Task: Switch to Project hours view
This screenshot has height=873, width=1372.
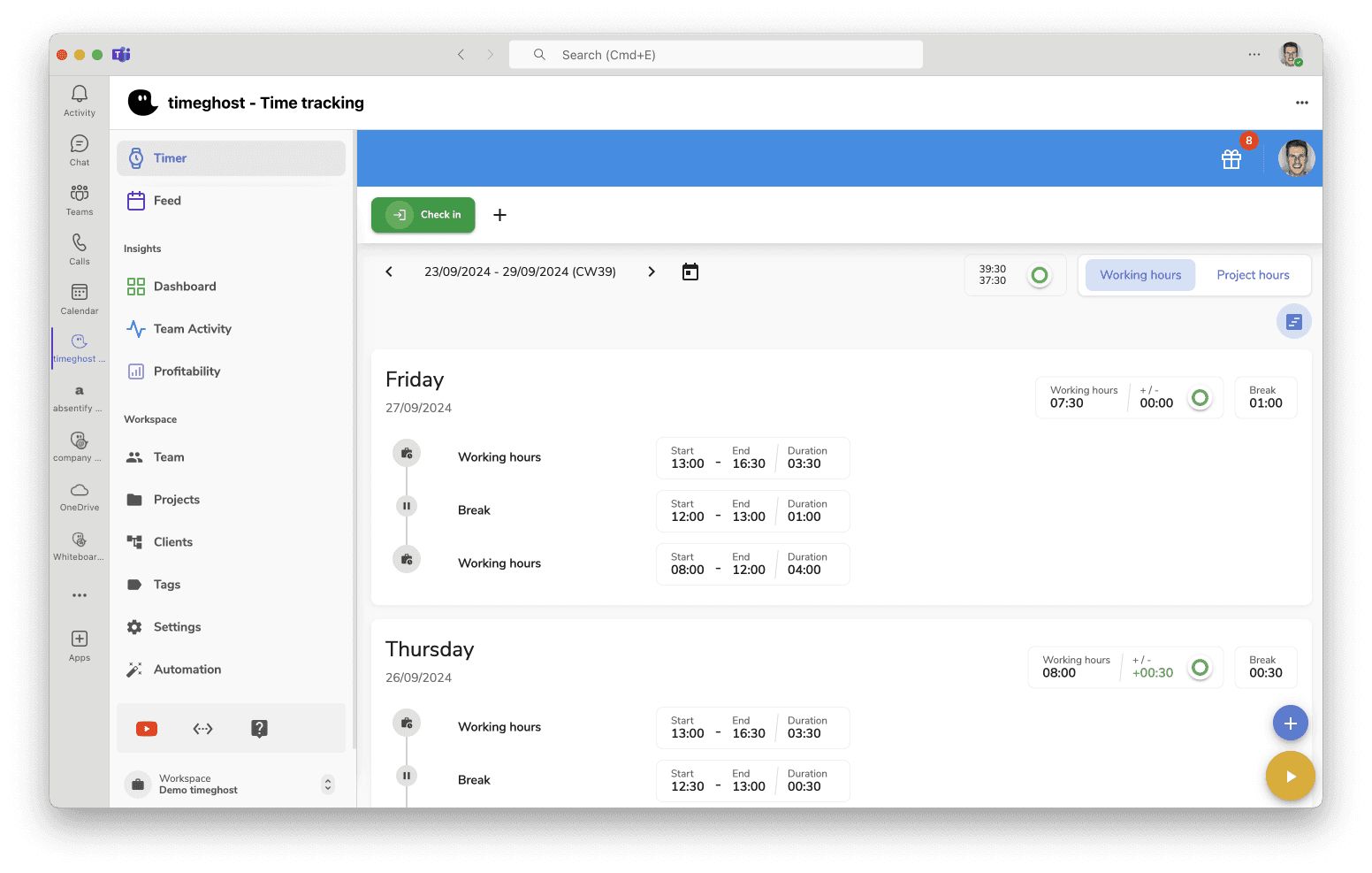Action: pos(1253,274)
